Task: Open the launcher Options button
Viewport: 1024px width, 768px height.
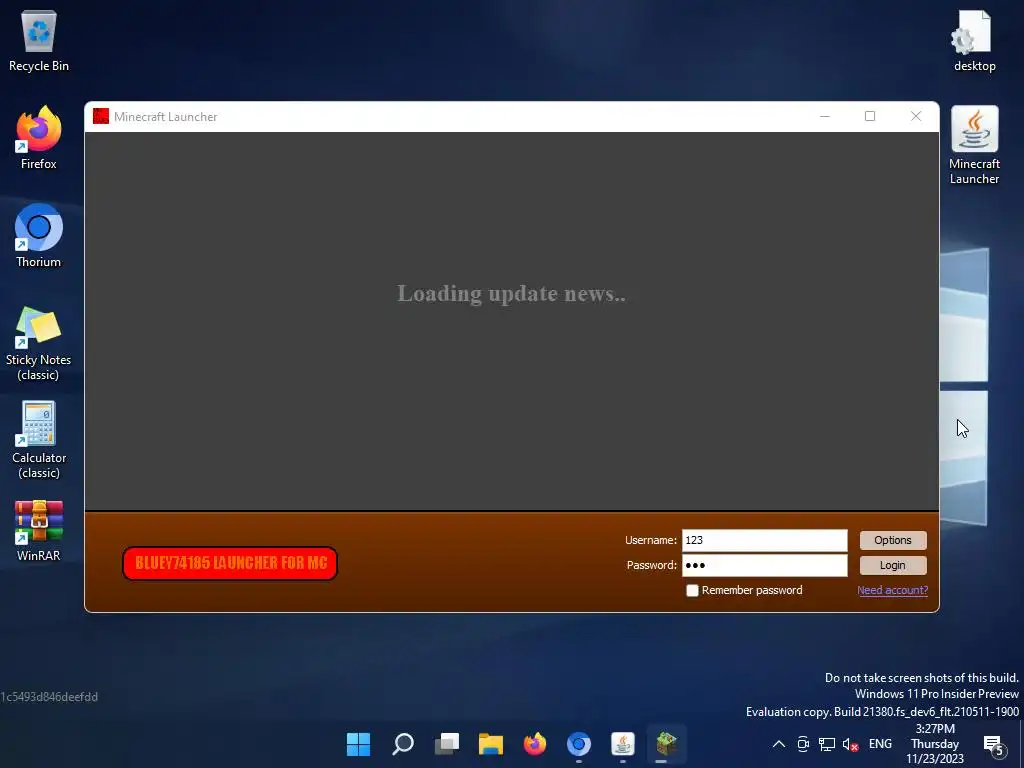Action: (x=893, y=540)
